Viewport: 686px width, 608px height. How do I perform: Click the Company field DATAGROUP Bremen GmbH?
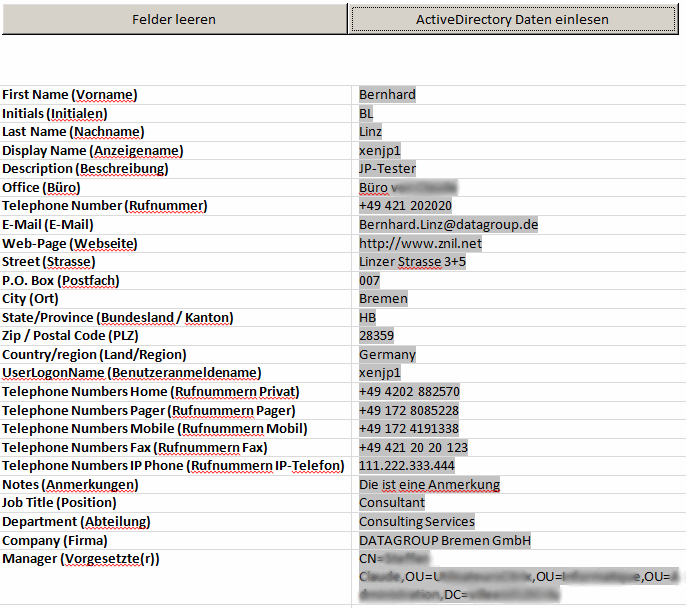[x=445, y=540]
